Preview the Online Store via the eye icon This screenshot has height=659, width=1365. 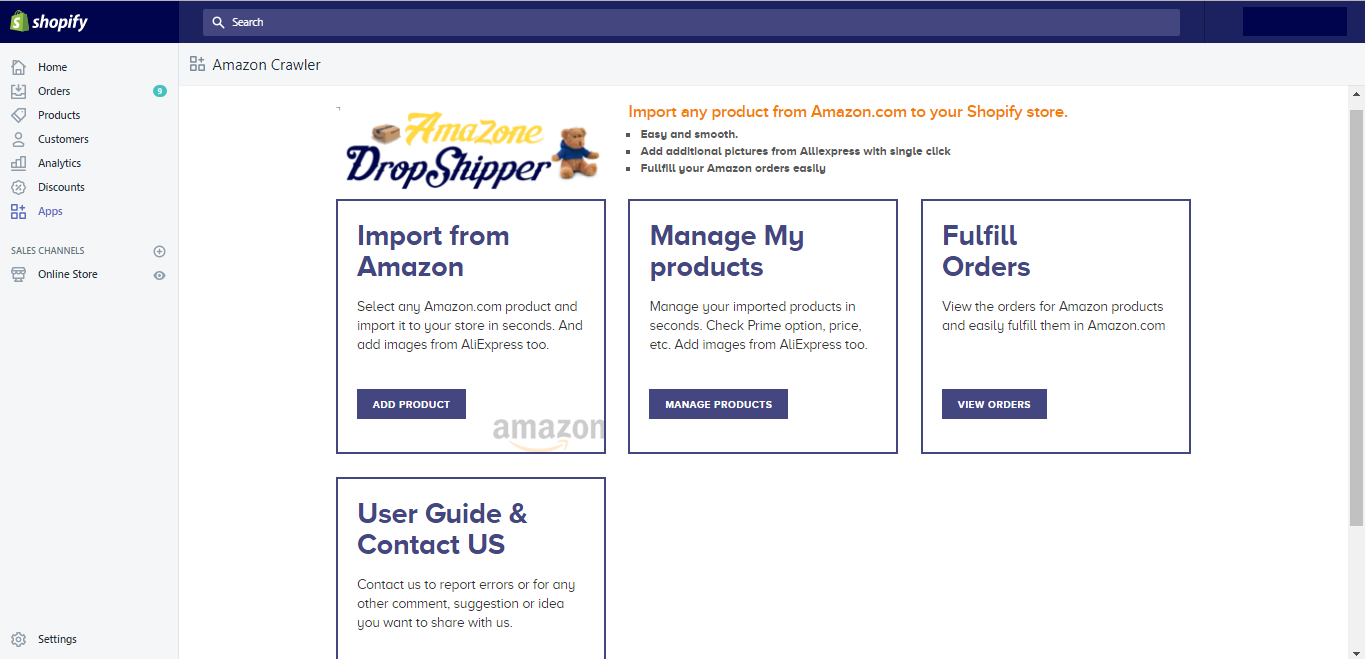[x=159, y=275]
